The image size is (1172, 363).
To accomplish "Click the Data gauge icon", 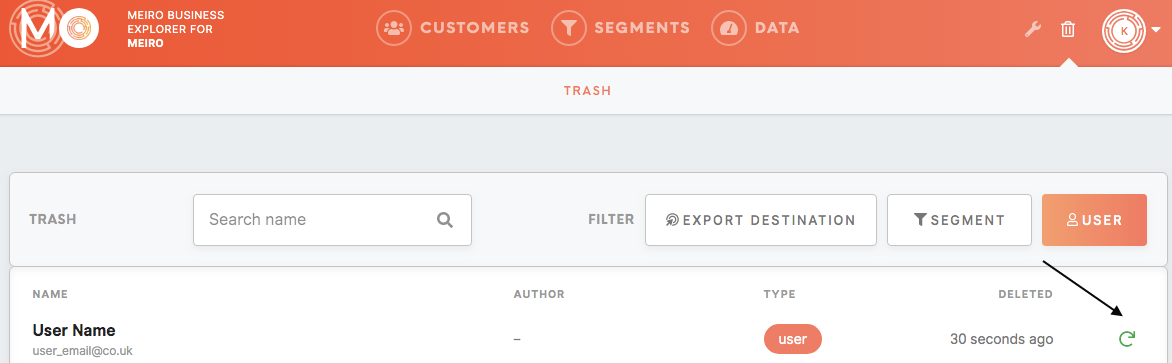I will pyautogui.click(x=729, y=28).
